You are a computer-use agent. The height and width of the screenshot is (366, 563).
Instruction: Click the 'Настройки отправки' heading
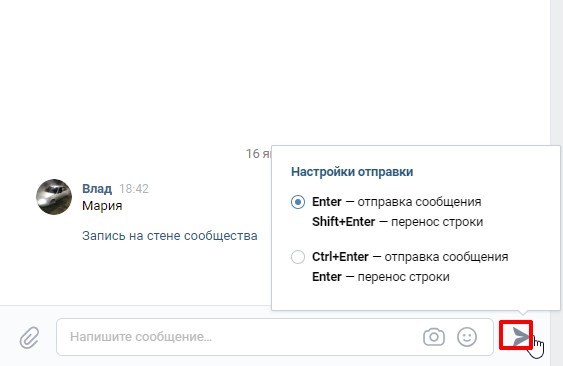point(352,172)
